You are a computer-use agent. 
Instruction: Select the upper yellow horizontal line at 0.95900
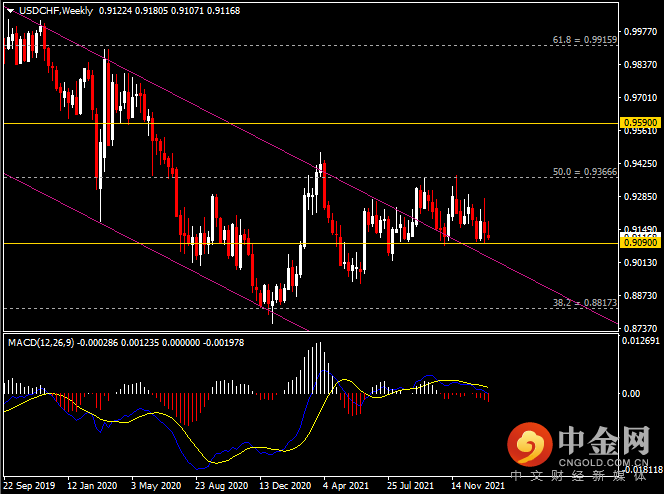click(x=311, y=123)
